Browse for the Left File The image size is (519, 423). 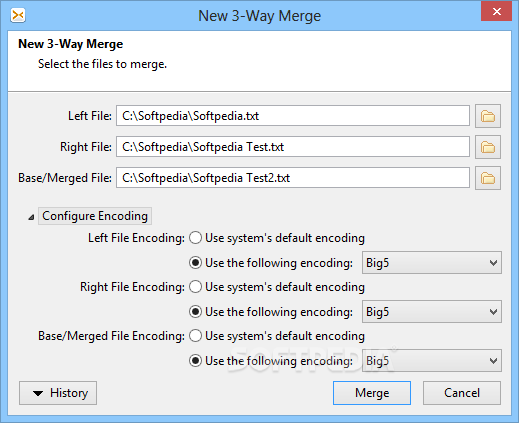[488, 116]
